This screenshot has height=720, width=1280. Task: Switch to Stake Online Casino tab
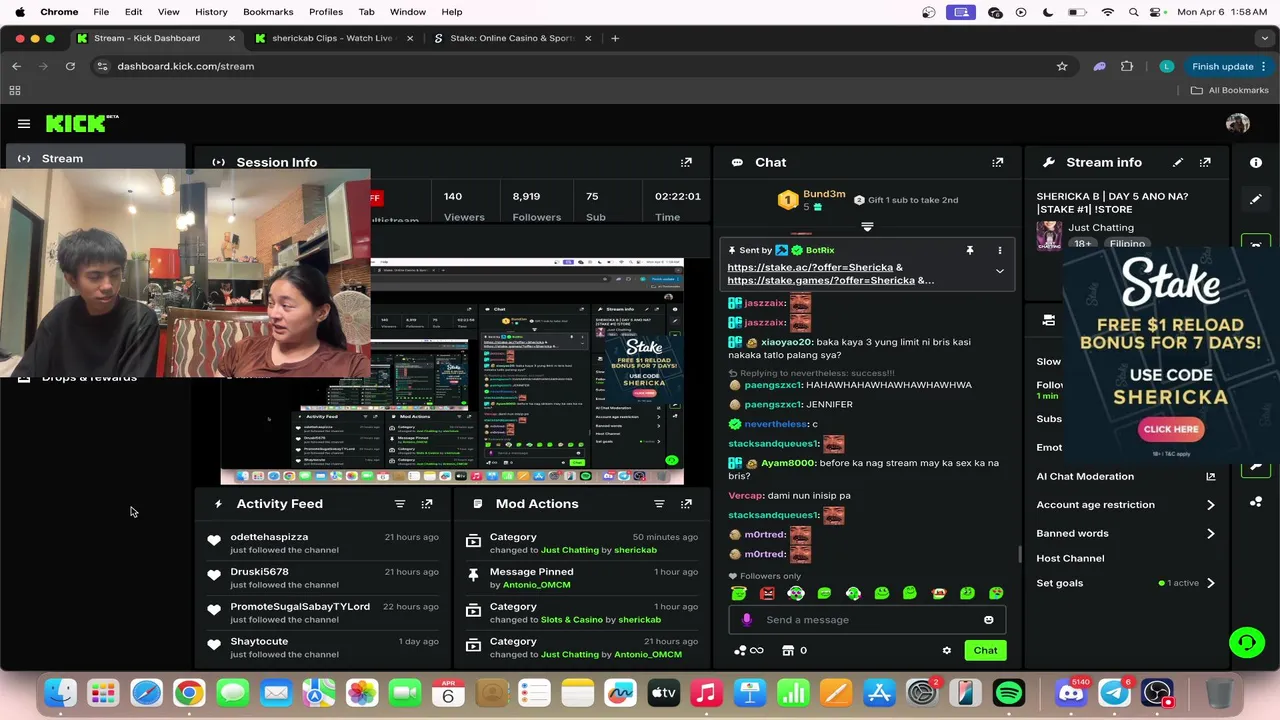(x=512, y=38)
